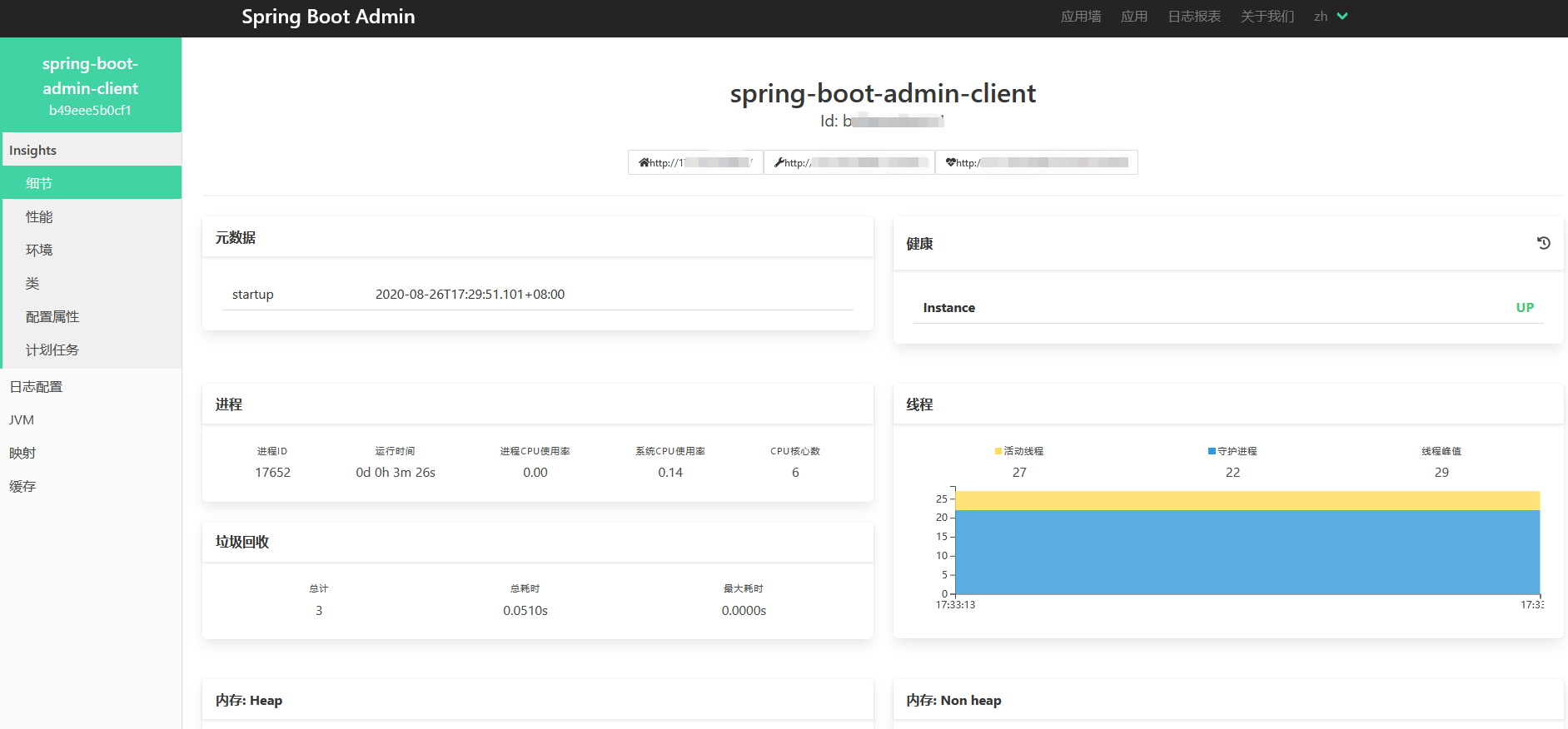Open the 关于我们 navigation item
This screenshot has width=1568, height=729.
point(1267,17)
